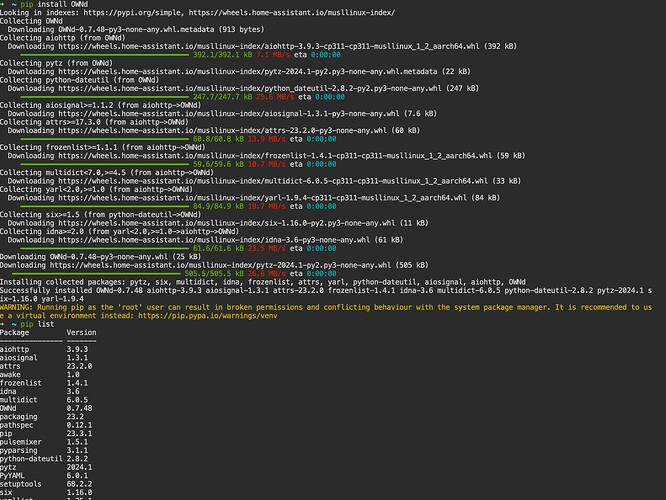Select the '10.7 MB/s' download speed
This screenshot has width=666, height=500.
tap(267, 164)
